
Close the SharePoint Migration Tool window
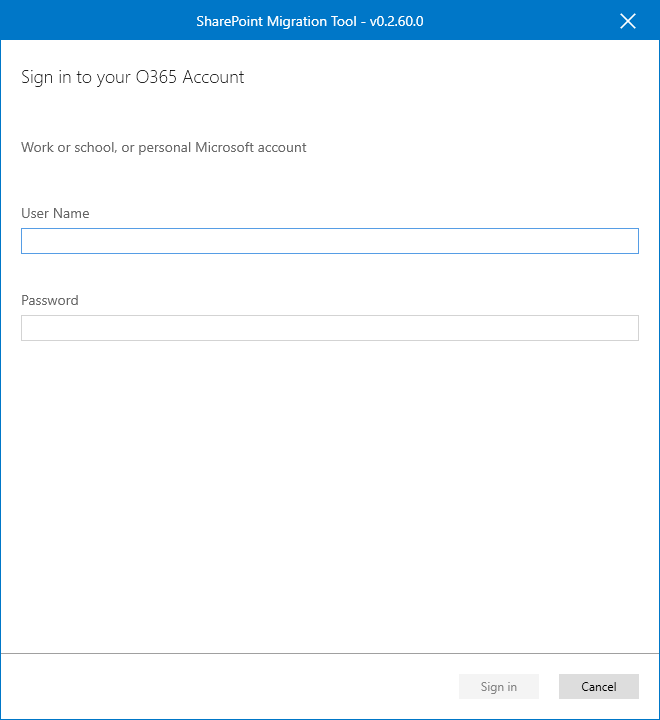(x=628, y=21)
